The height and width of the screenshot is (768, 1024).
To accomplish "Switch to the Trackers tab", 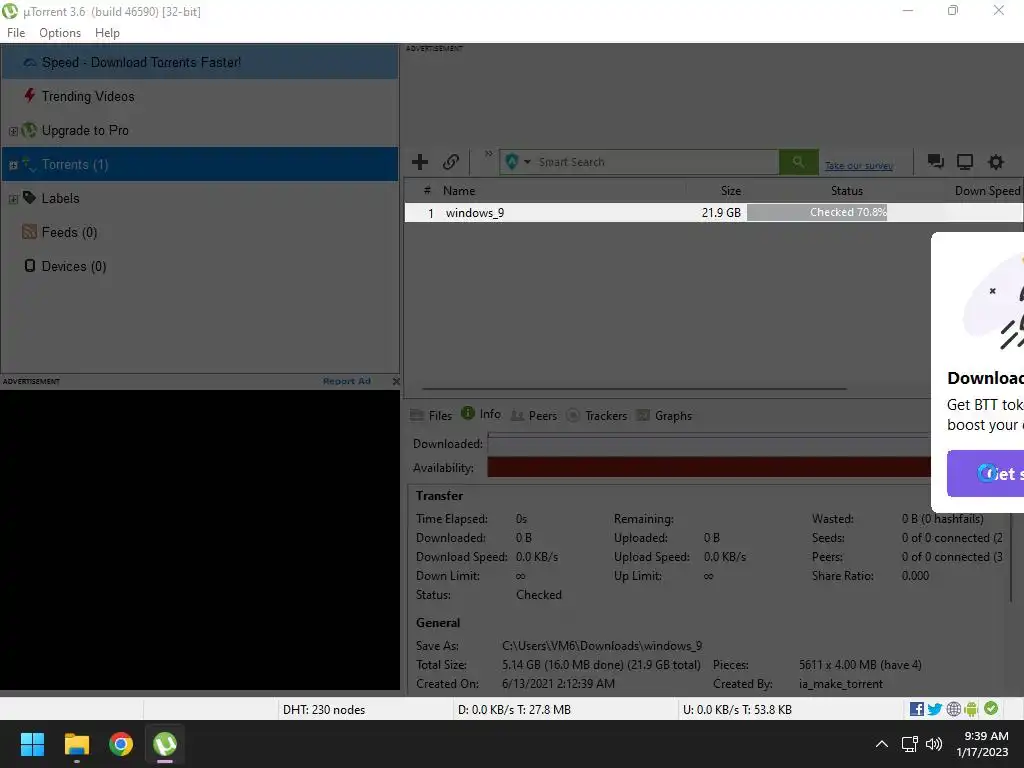I will coord(597,415).
